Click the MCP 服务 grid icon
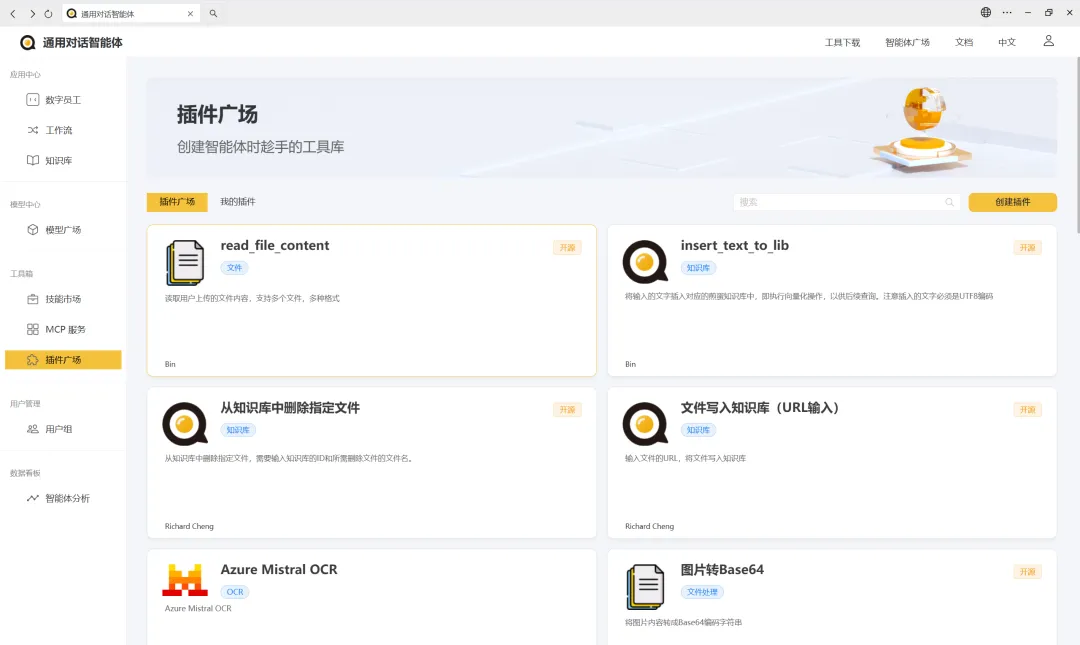Screen dimensions: 1080x645 click(x=32, y=329)
